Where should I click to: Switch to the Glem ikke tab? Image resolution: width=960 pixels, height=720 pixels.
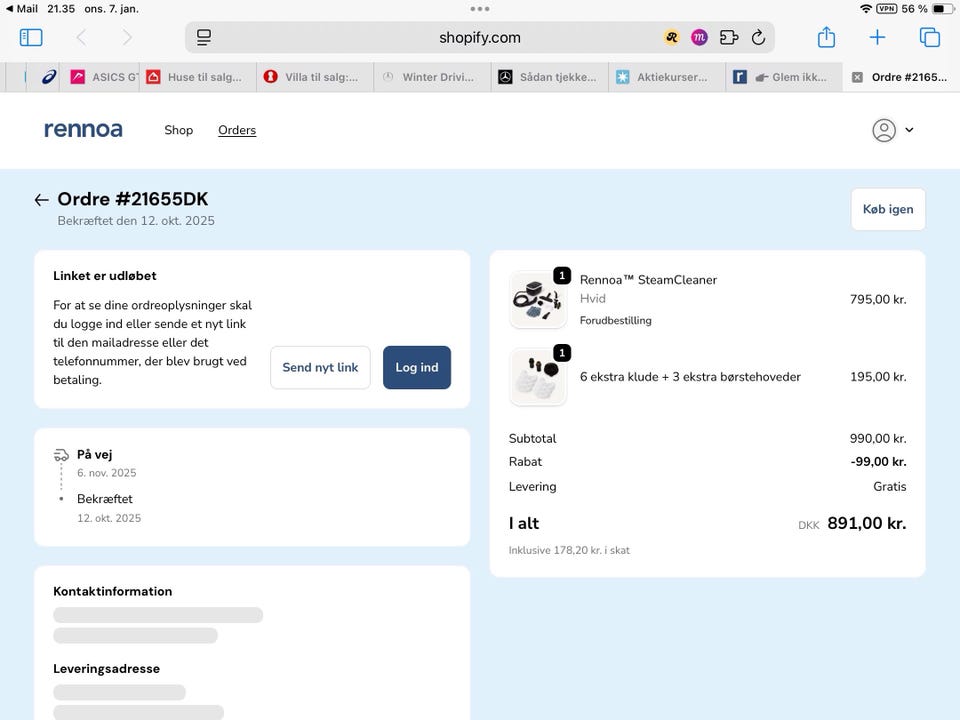(784, 77)
